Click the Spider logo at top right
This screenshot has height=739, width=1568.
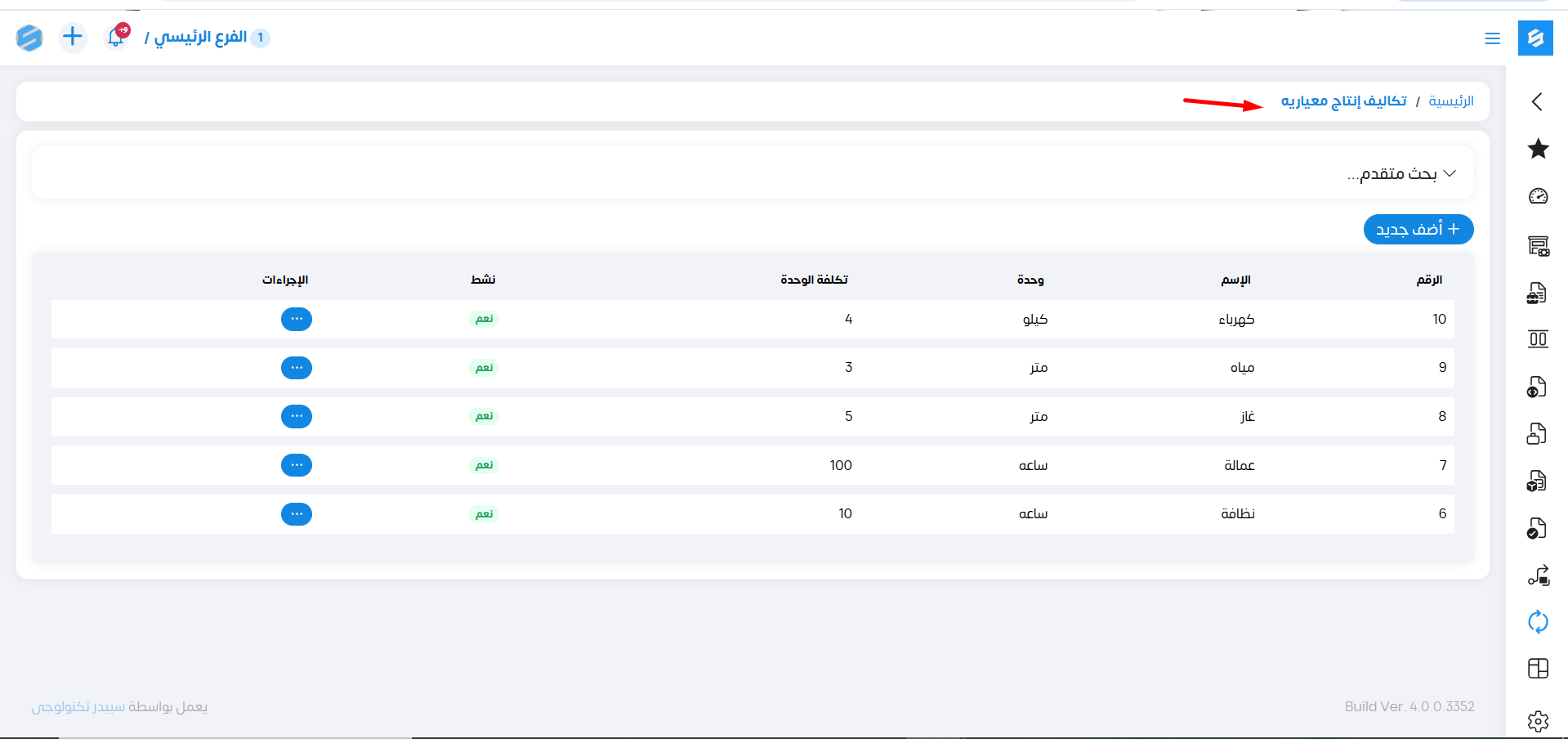[x=1535, y=38]
